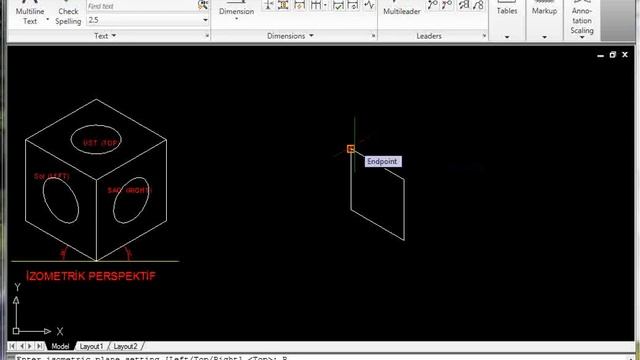Click the Quick Dimension icon
The height and width of the screenshot is (360, 640).
pyautogui.click(x=300, y=5)
